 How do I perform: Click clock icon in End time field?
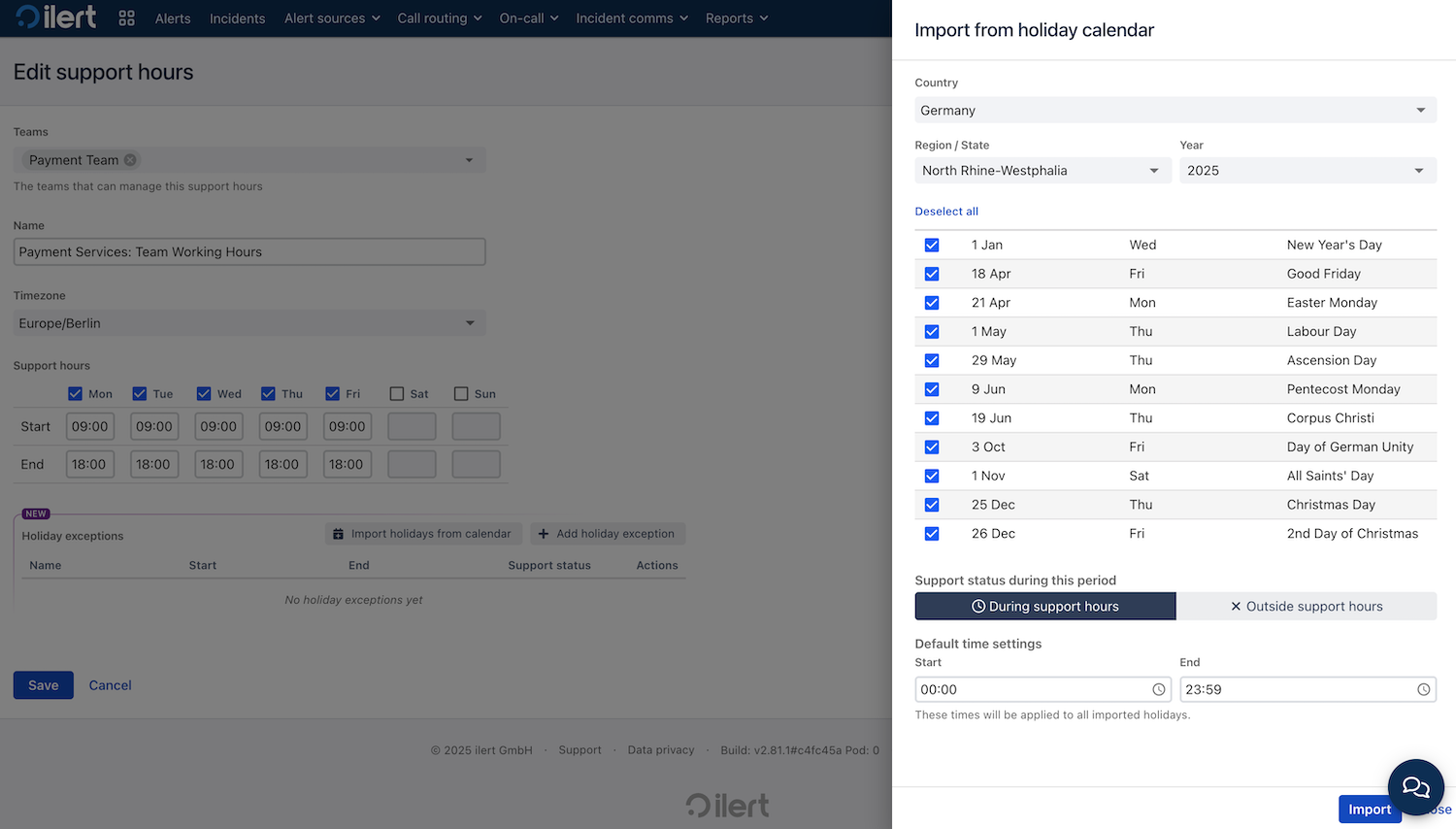coord(1423,689)
